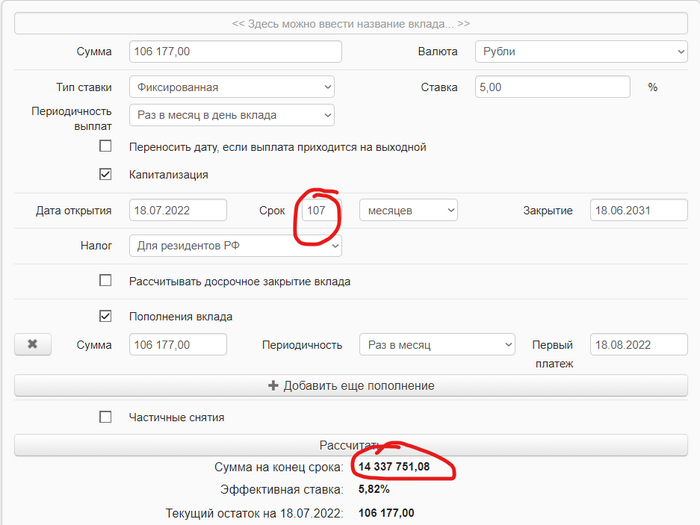Click the deposit name field at top
Viewport: 700px width, 525px height.
click(x=351, y=24)
